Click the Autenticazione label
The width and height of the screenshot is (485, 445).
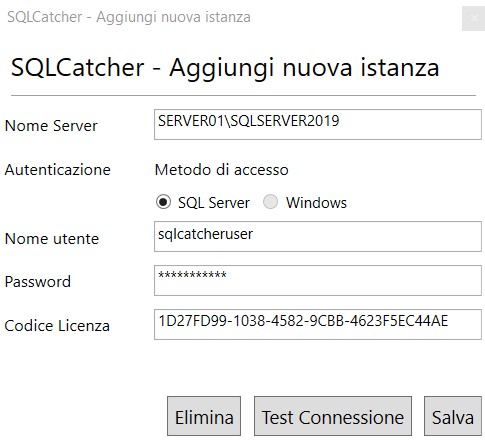pyautogui.click(x=57, y=170)
